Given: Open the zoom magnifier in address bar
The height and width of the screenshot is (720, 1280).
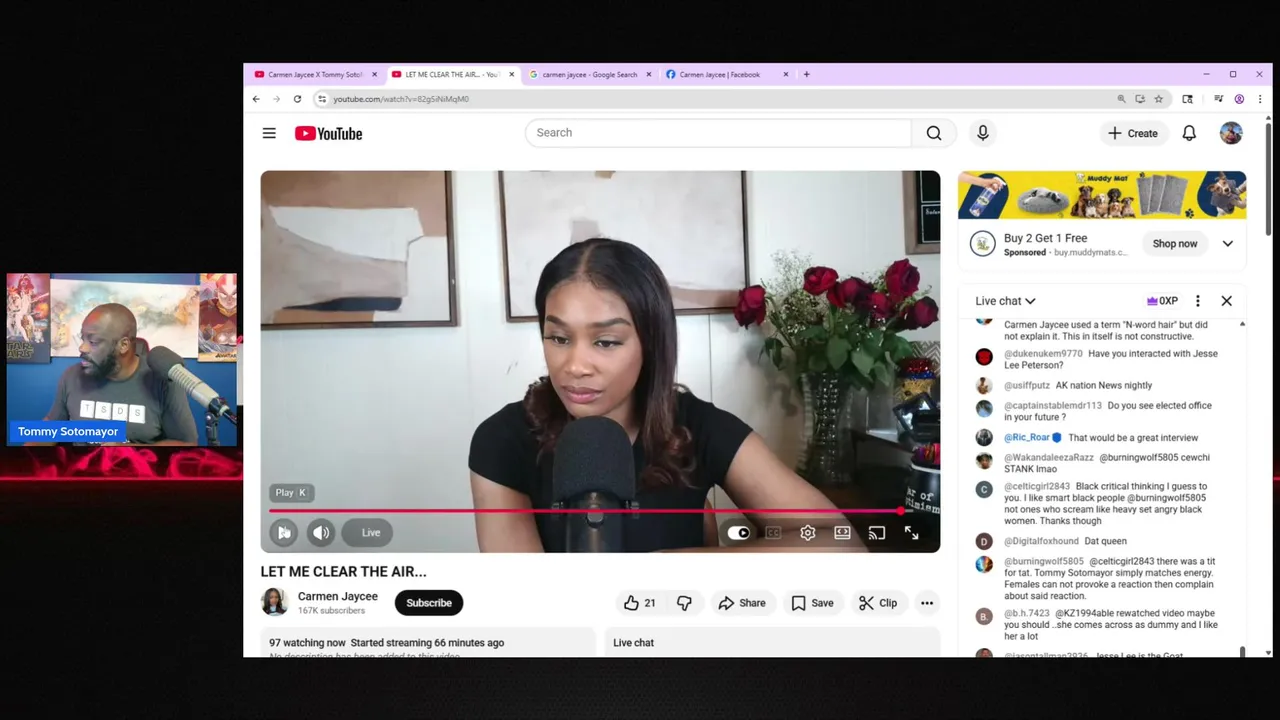Looking at the screenshot, I should tap(1121, 99).
